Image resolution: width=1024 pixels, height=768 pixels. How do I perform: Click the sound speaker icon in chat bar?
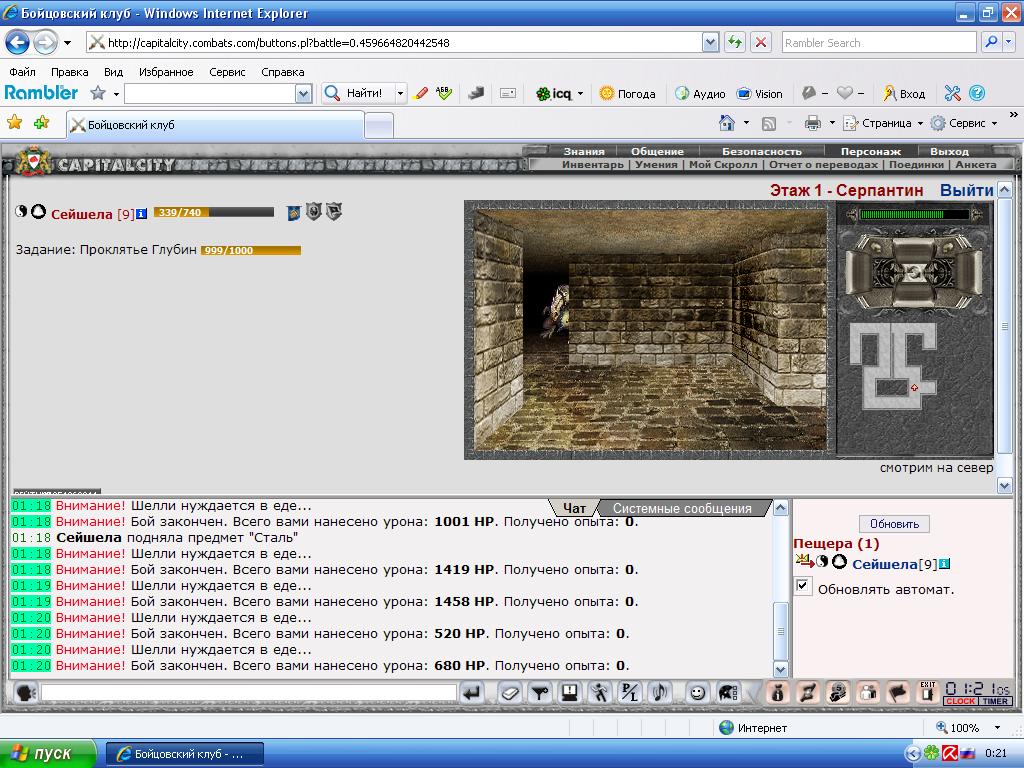pos(660,693)
